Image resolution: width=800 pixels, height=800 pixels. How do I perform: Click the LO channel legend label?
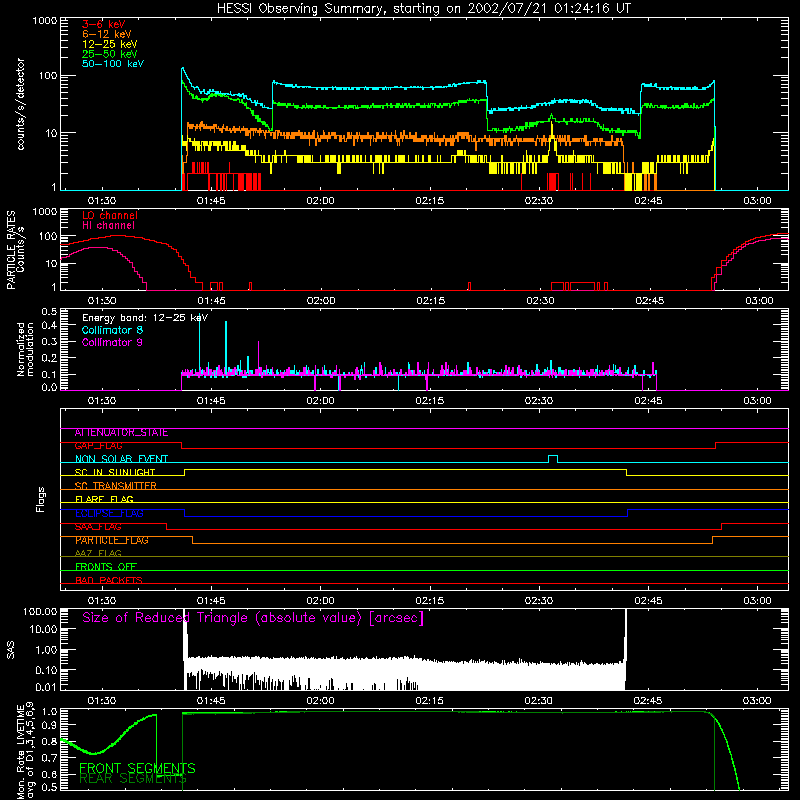coord(110,215)
